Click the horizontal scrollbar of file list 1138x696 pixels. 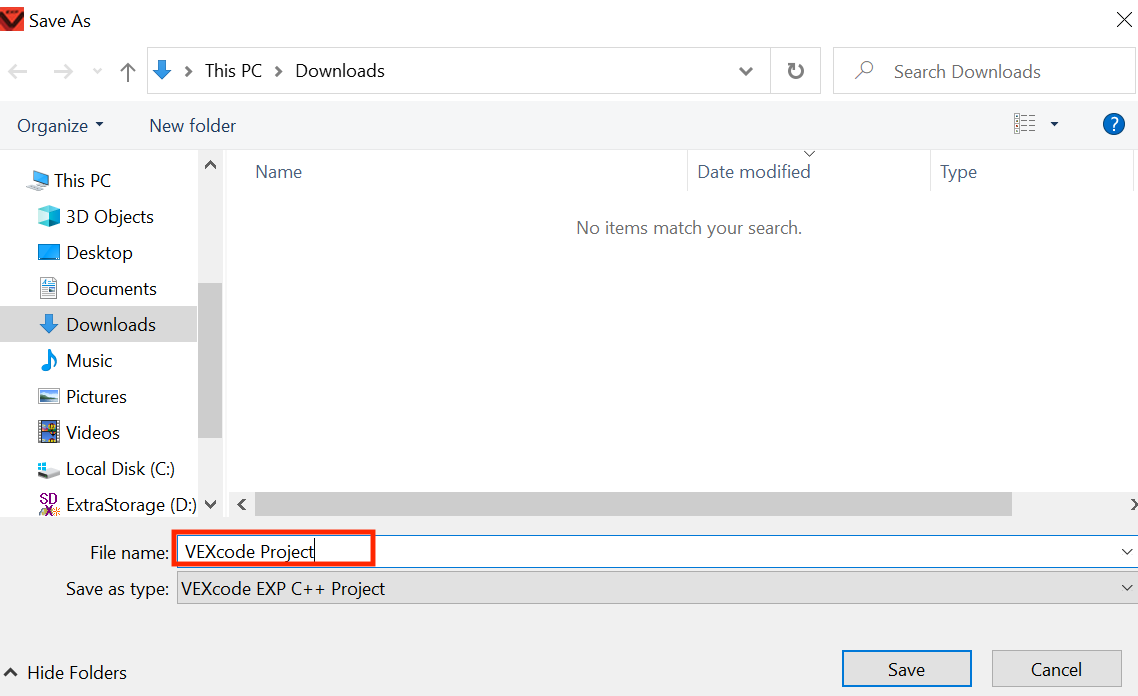click(x=633, y=504)
